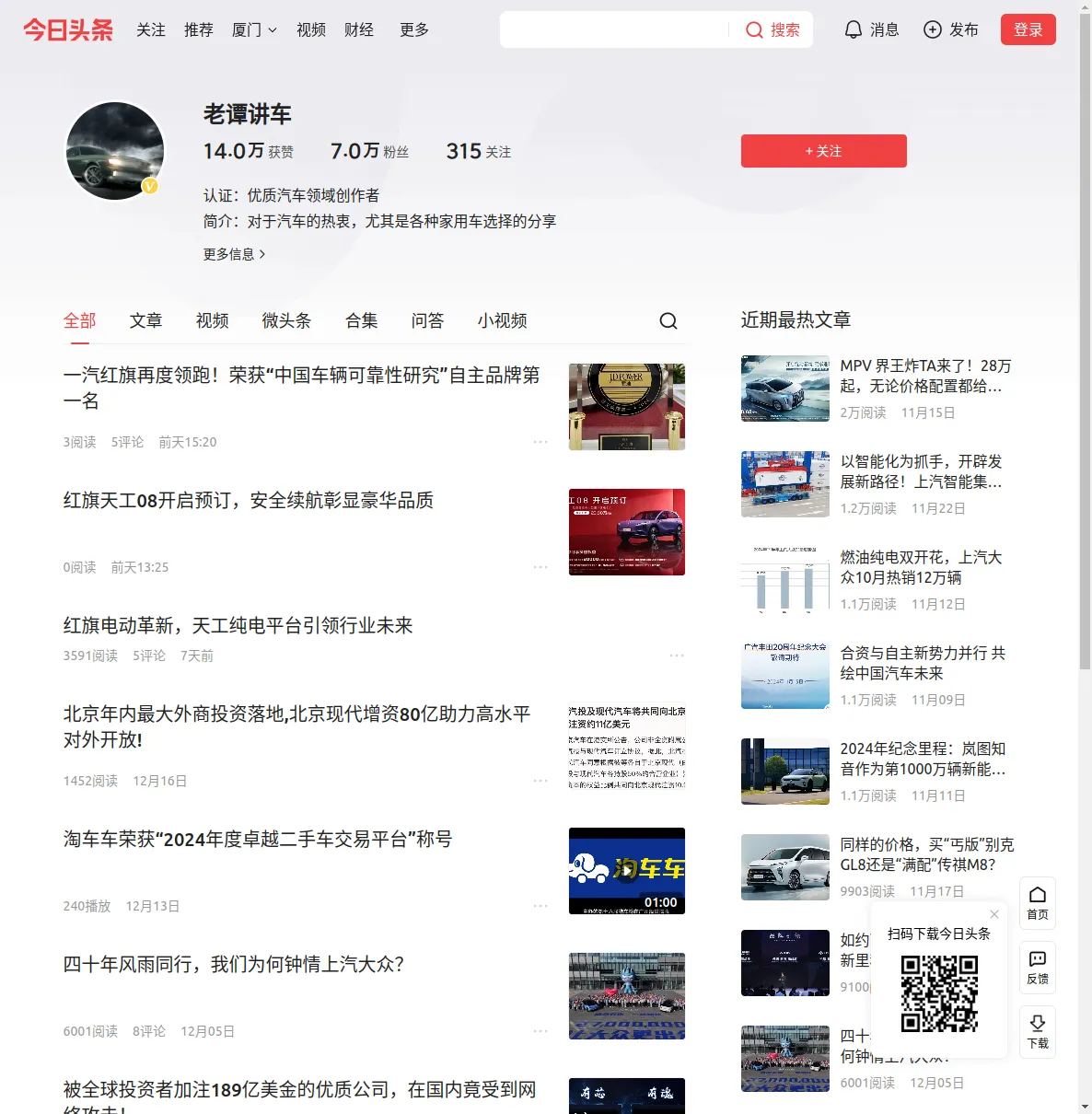Viewport: 1092px width, 1114px height.
Task: Open 视频 in top navigation
Action: [311, 29]
